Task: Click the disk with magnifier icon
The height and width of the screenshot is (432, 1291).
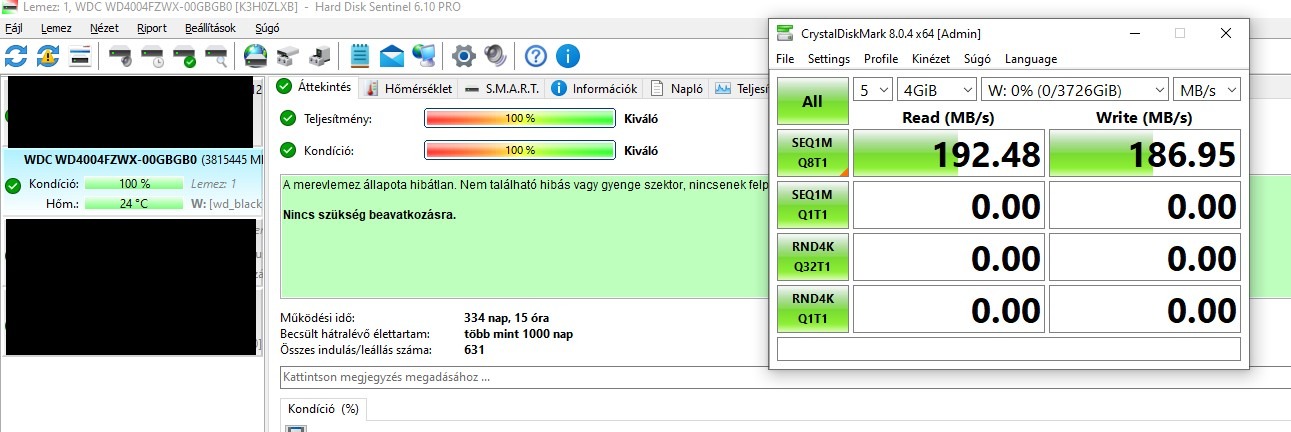Action: pyautogui.click(x=216, y=55)
